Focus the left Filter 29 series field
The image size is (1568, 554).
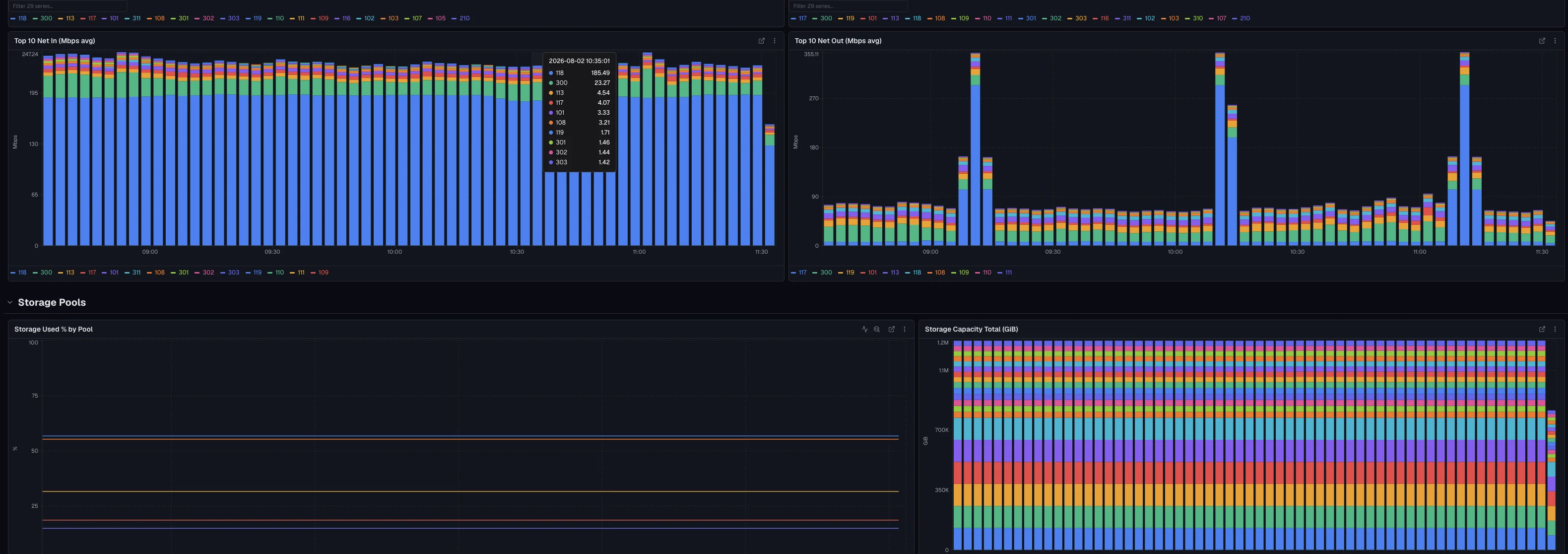pyautogui.click(x=67, y=6)
